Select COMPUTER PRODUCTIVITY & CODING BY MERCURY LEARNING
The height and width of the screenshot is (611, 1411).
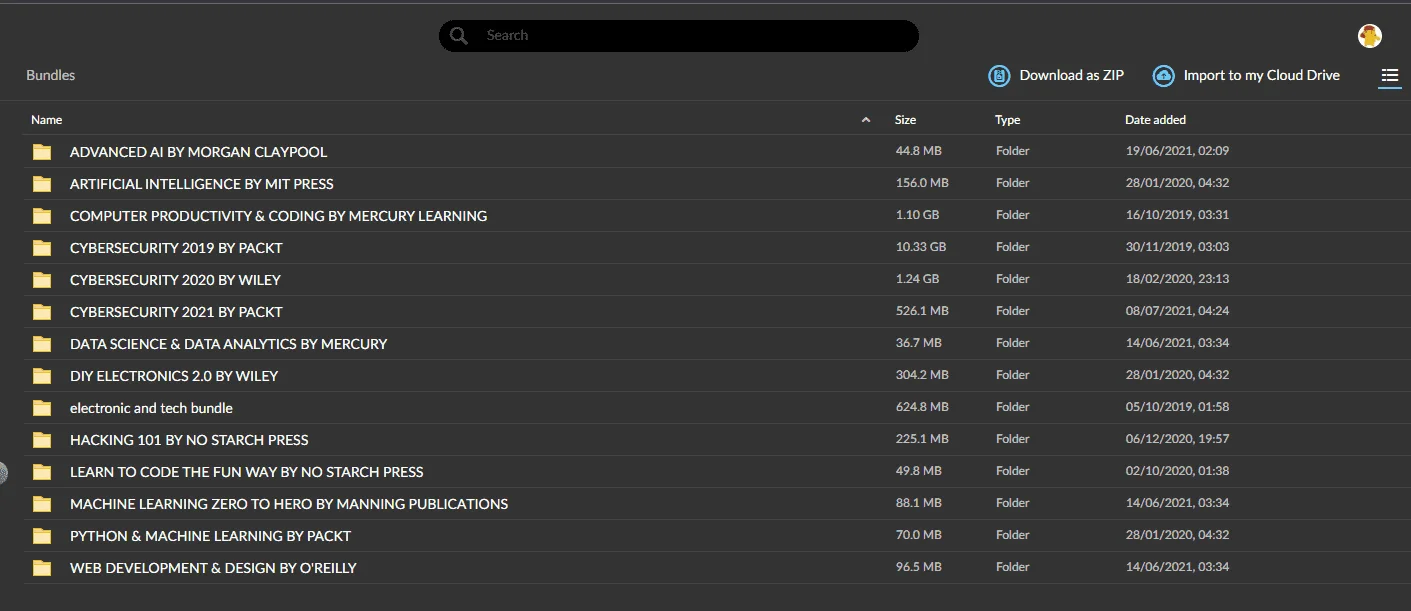click(279, 216)
